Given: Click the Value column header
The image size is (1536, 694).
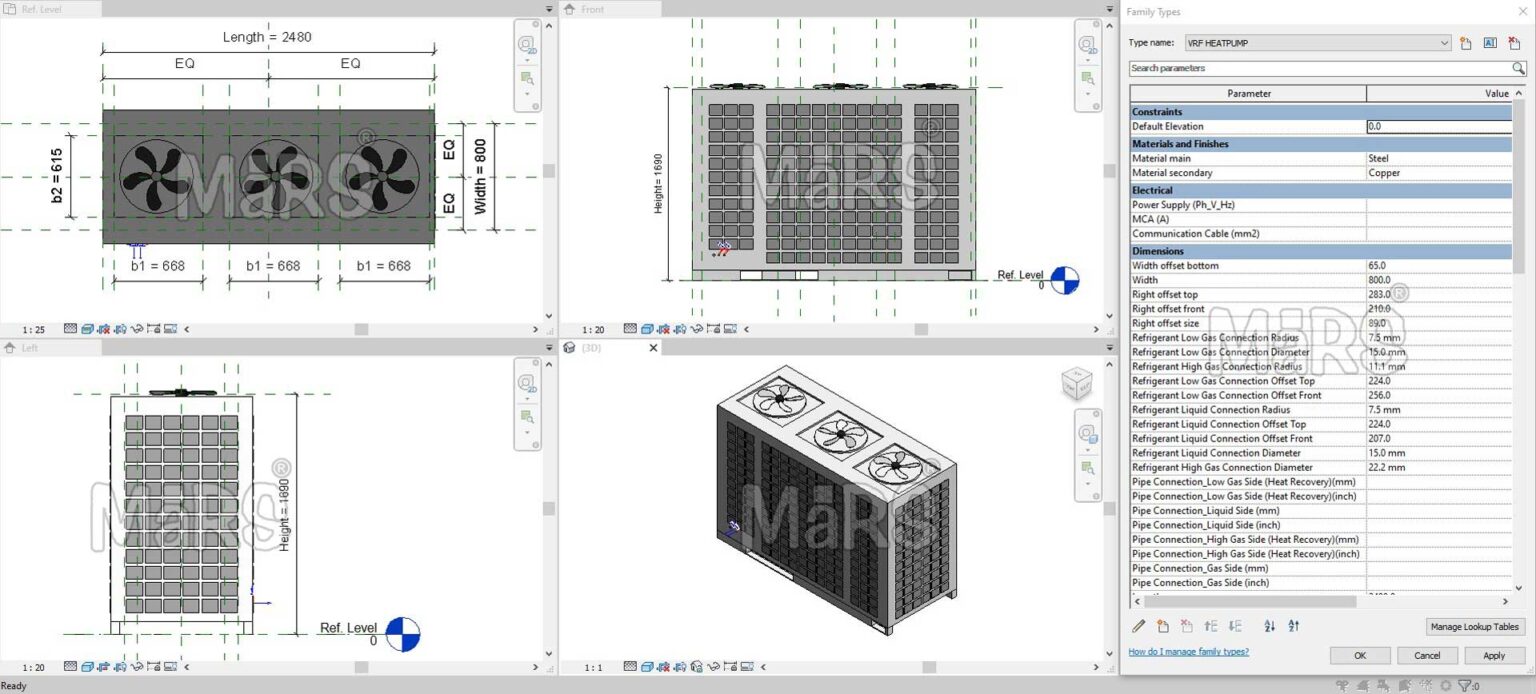Looking at the screenshot, I should 1439,93.
